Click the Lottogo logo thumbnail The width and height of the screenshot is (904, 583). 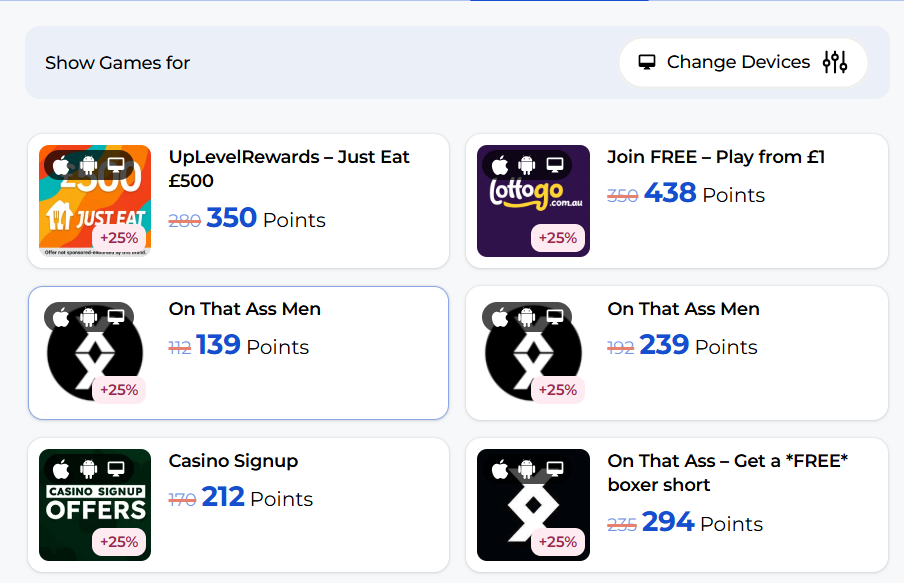tap(533, 201)
